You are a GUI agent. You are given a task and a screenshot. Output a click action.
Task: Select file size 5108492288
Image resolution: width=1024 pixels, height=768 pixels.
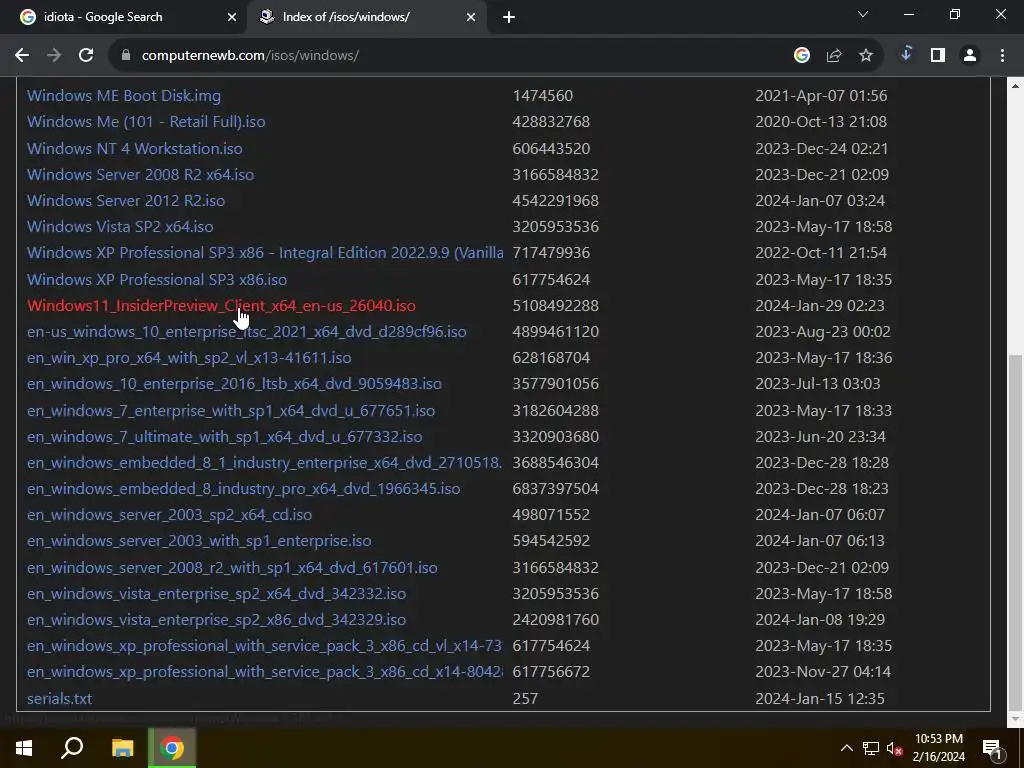point(556,306)
